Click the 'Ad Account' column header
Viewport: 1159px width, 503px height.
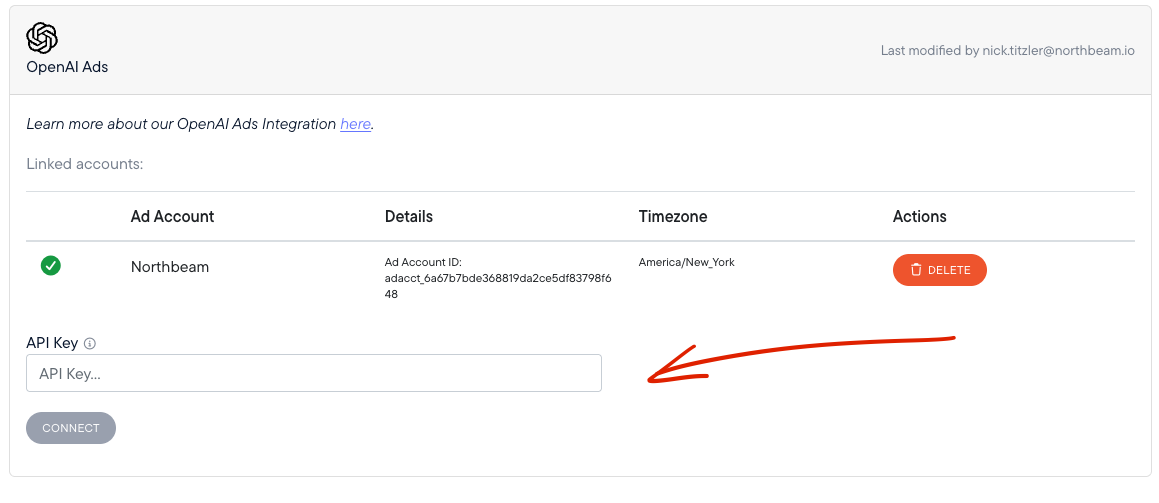click(172, 216)
